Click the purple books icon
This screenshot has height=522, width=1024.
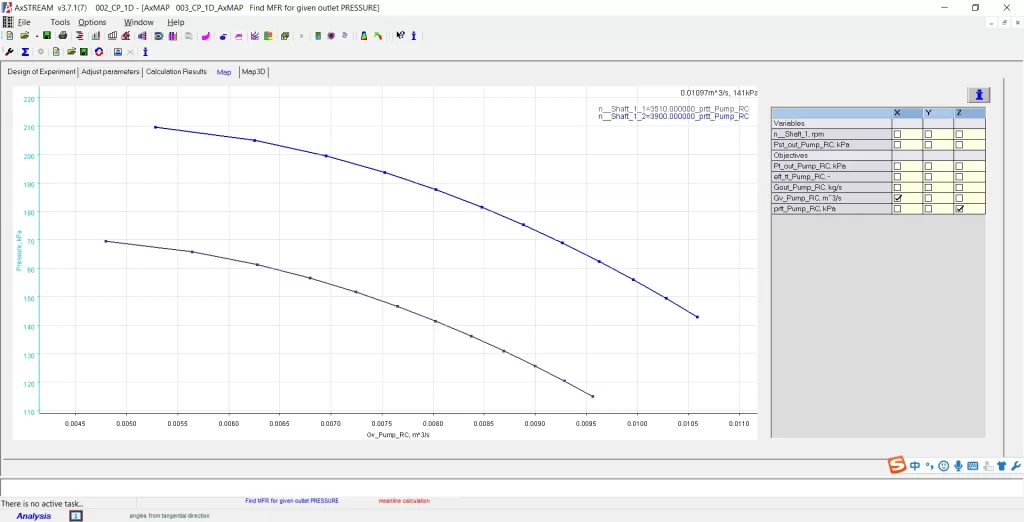[x=172, y=35]
